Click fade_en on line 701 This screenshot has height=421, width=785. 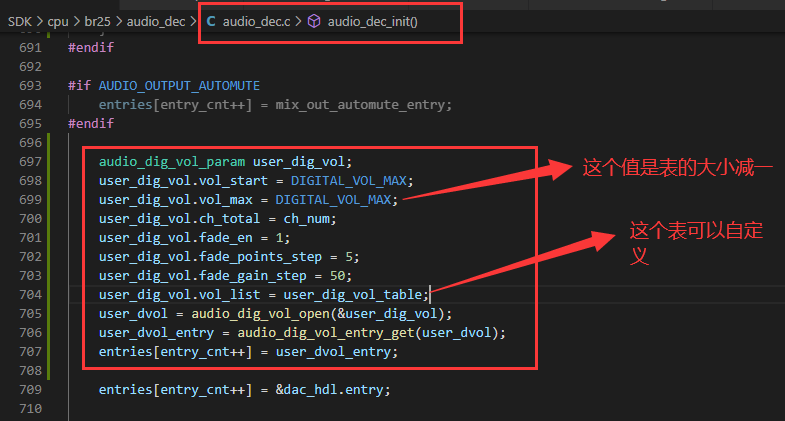click(x=226, y=238)
